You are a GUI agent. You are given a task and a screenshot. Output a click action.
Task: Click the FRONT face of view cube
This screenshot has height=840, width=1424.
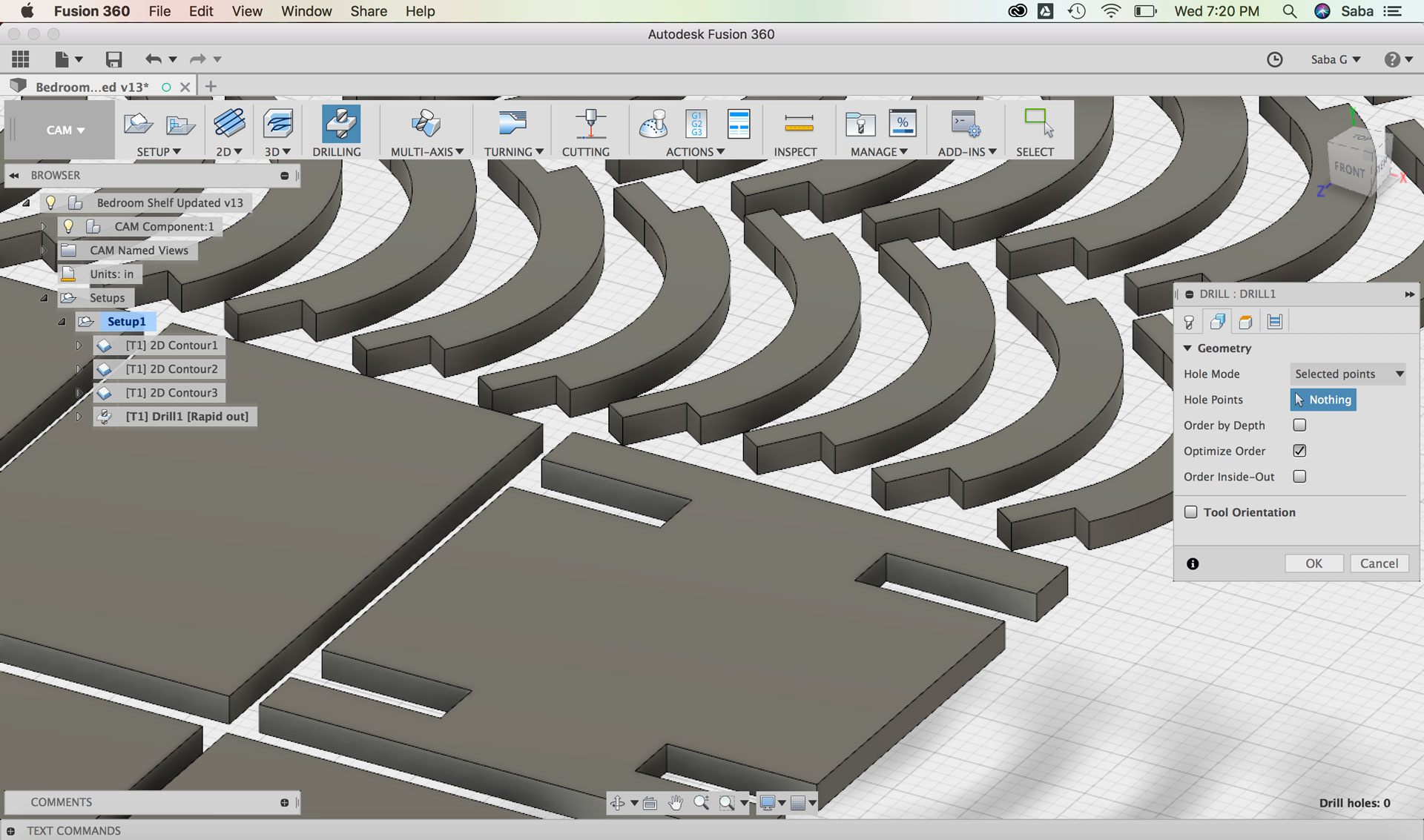point(1348,170)
